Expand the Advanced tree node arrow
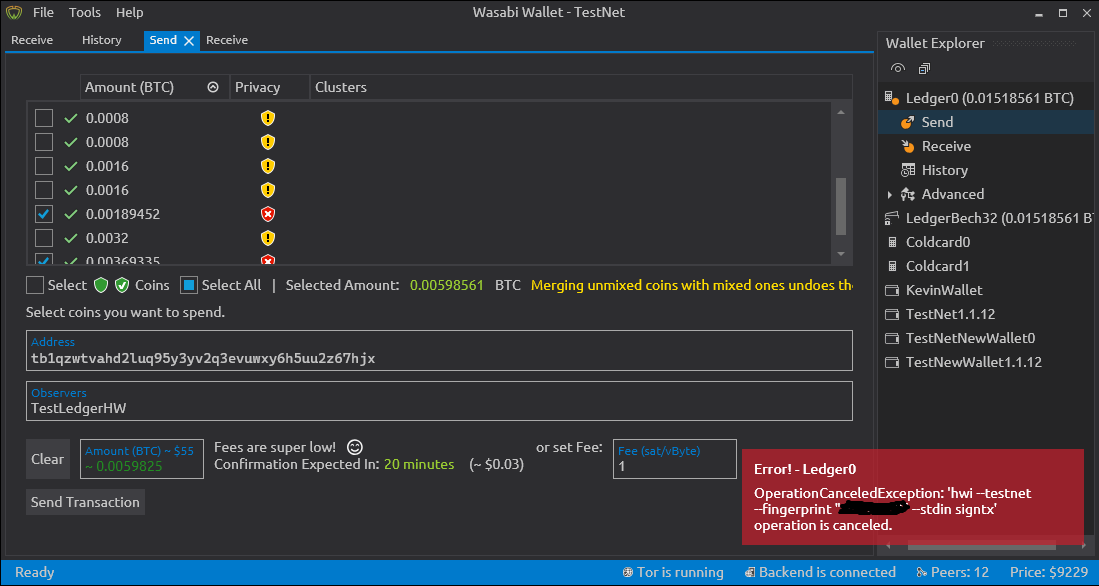 click(889, 195)
